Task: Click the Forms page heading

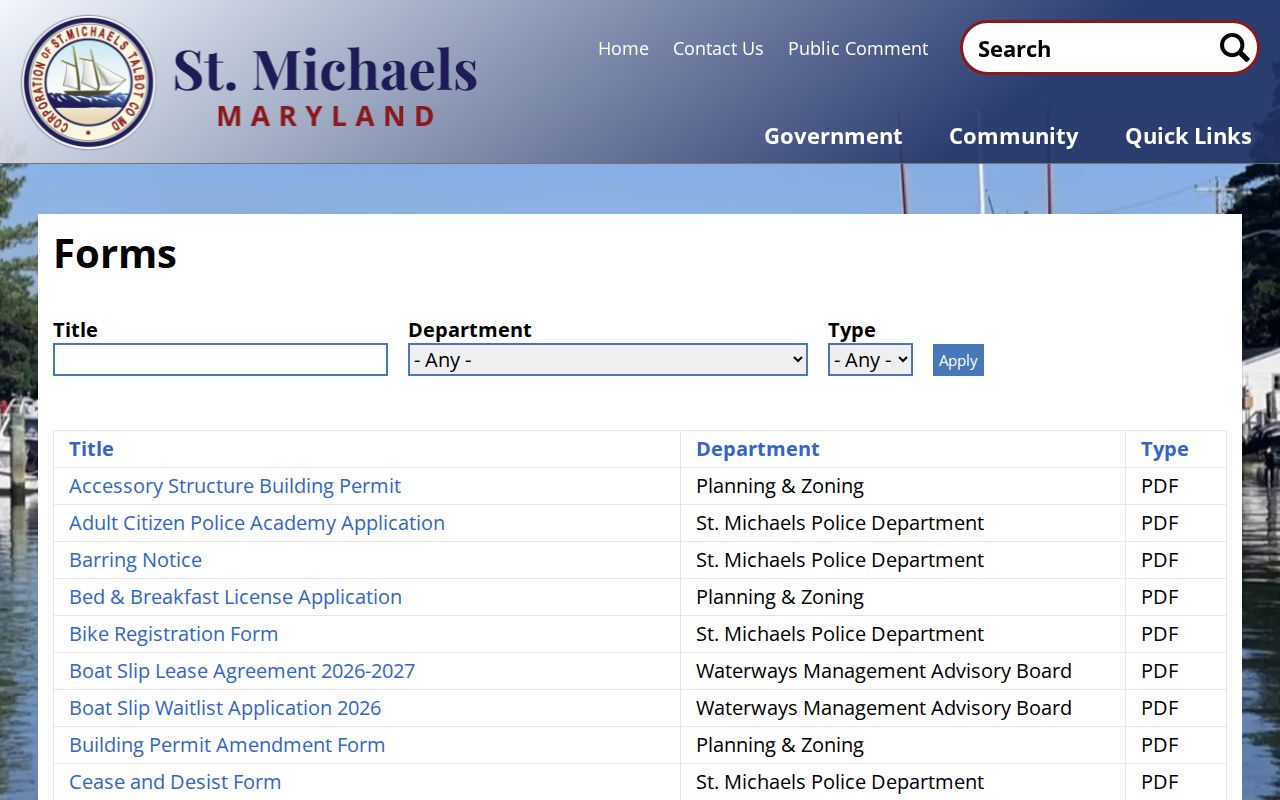Action: [115, 254]
